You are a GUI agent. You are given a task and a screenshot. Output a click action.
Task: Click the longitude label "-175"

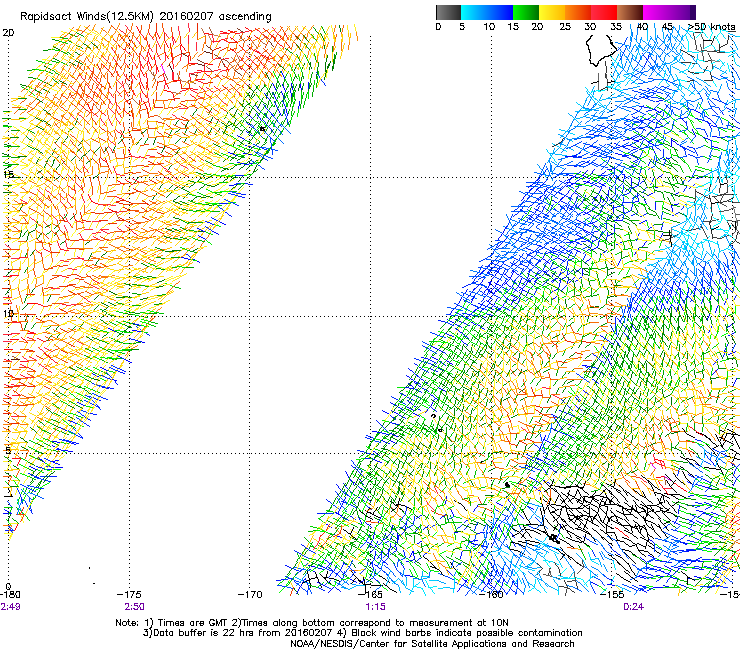[x=129, y=595]
